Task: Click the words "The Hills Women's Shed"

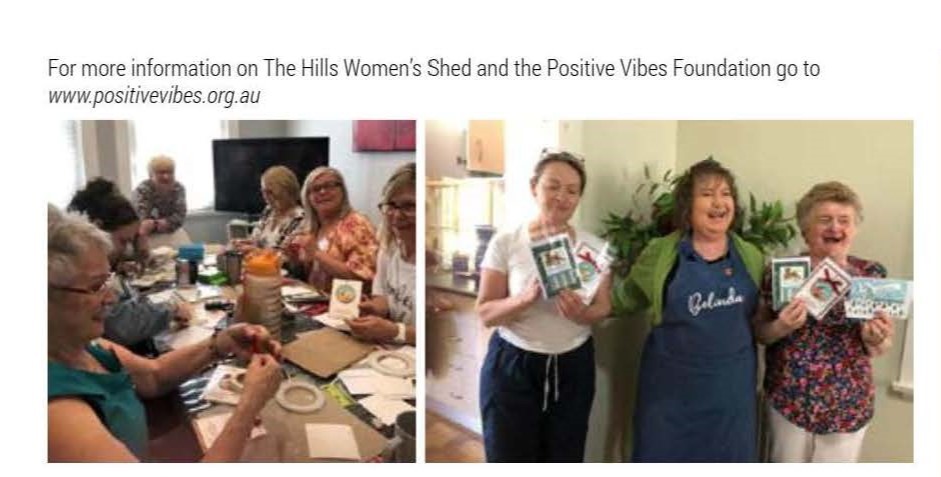Action: click(x=368, y=68)
